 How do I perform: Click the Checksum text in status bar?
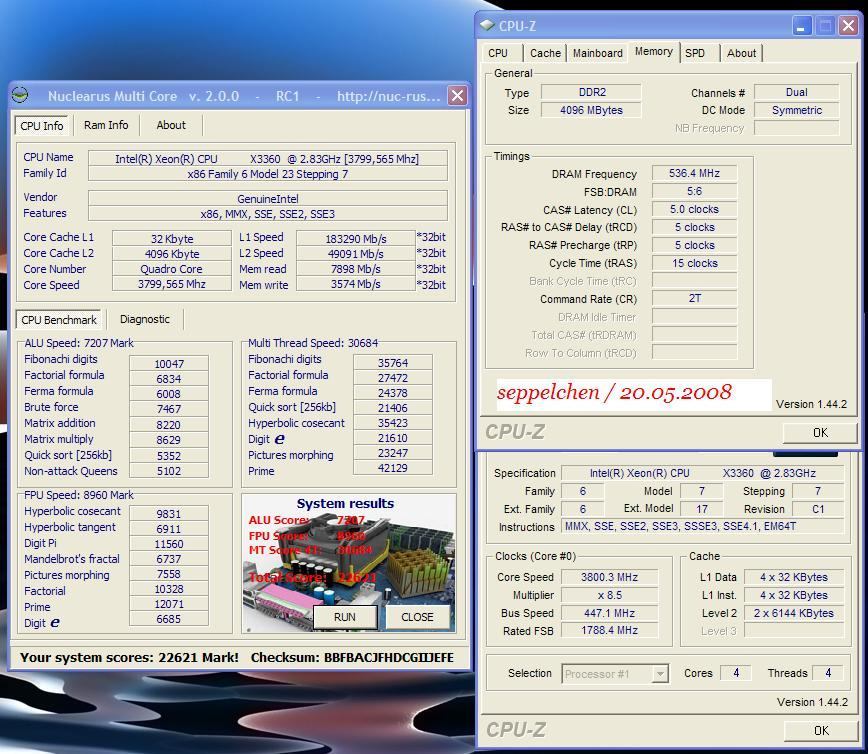pyautogui.click(x=352, y=658)
